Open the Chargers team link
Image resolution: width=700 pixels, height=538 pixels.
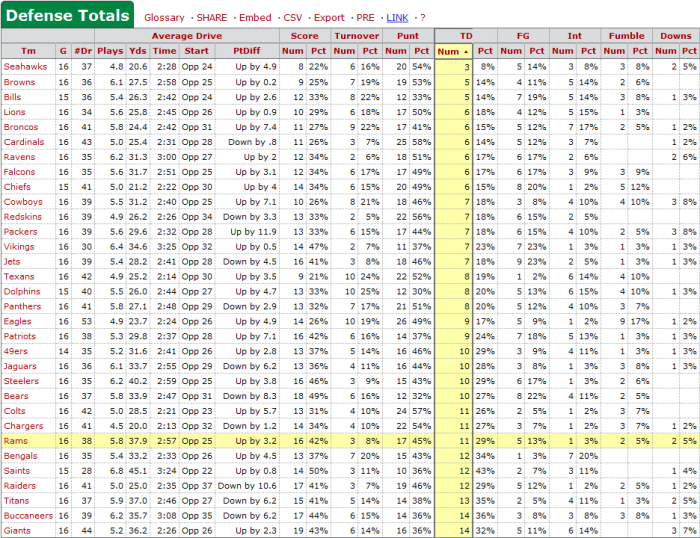[23, 426]
